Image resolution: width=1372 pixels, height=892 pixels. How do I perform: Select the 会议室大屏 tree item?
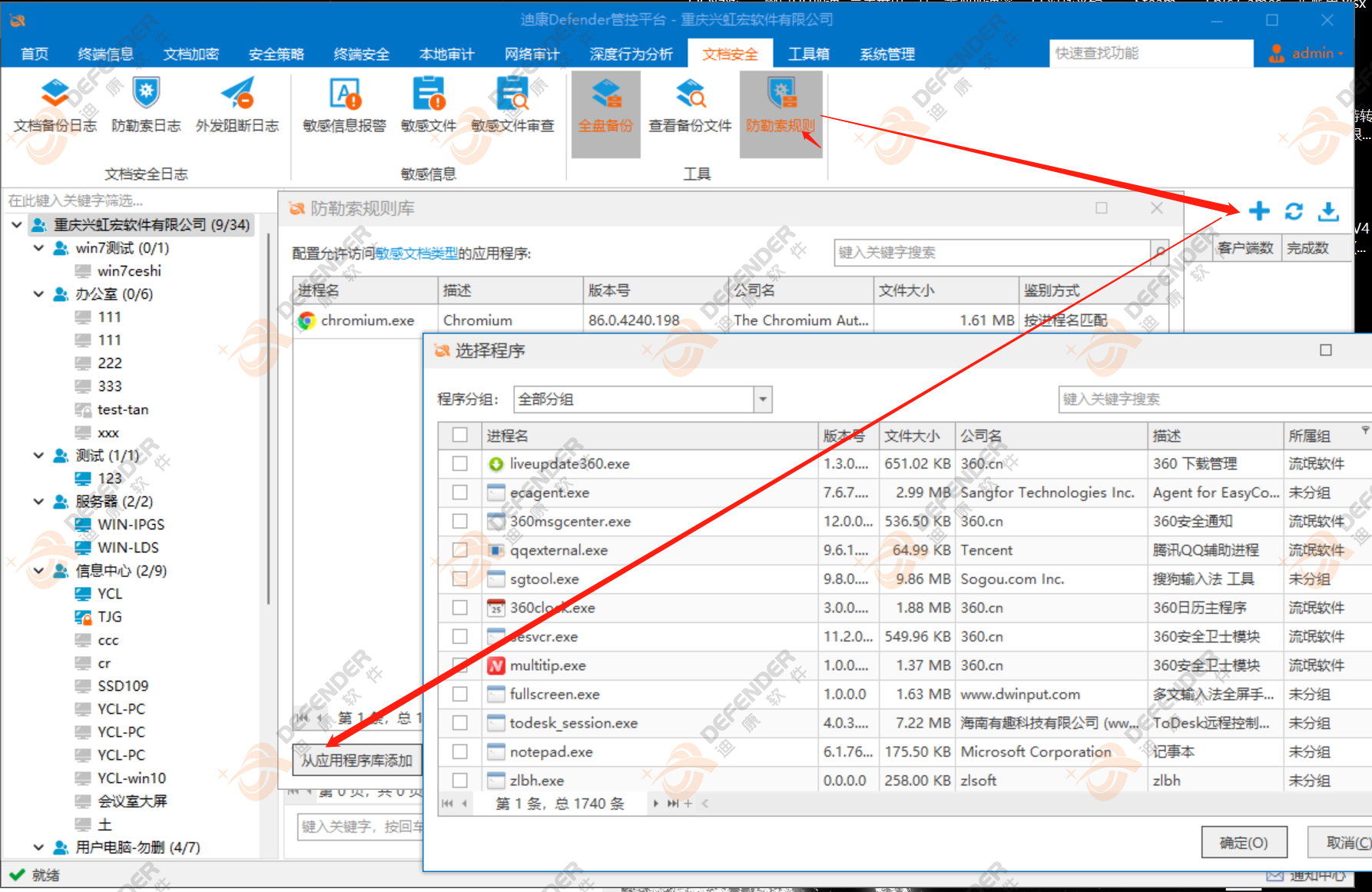(132, 801)
